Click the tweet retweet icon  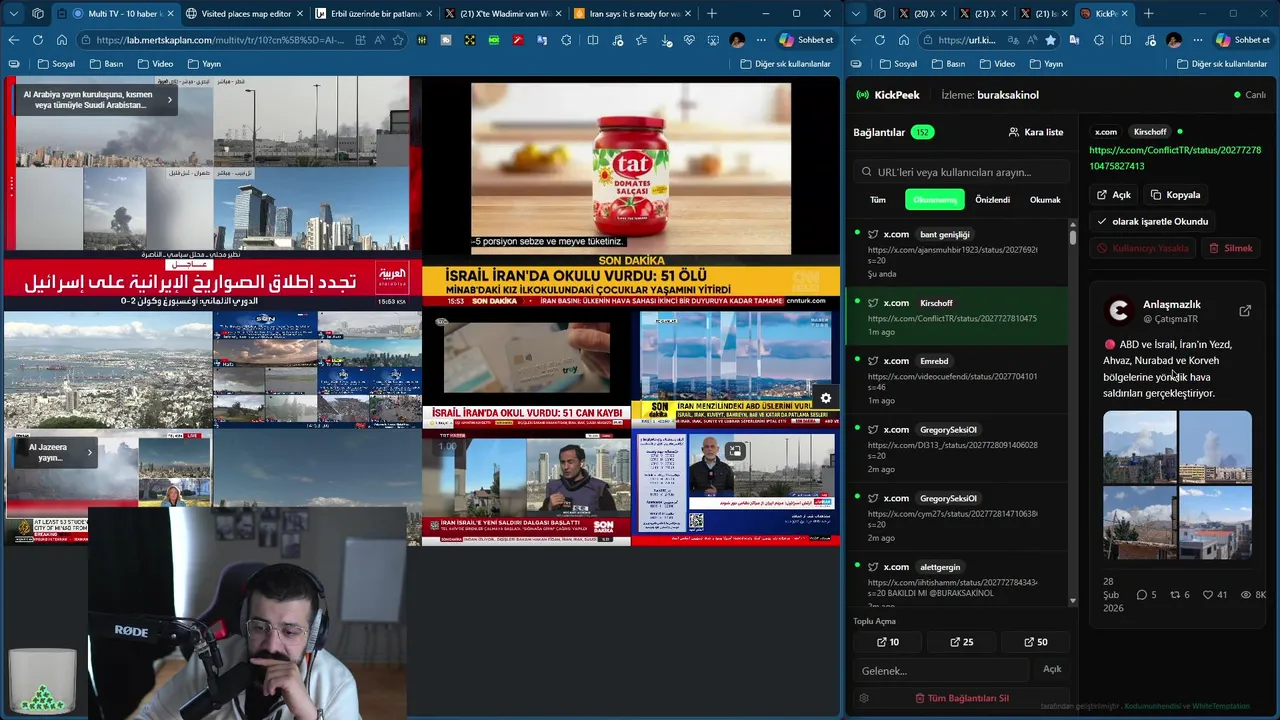(1175, 595)
